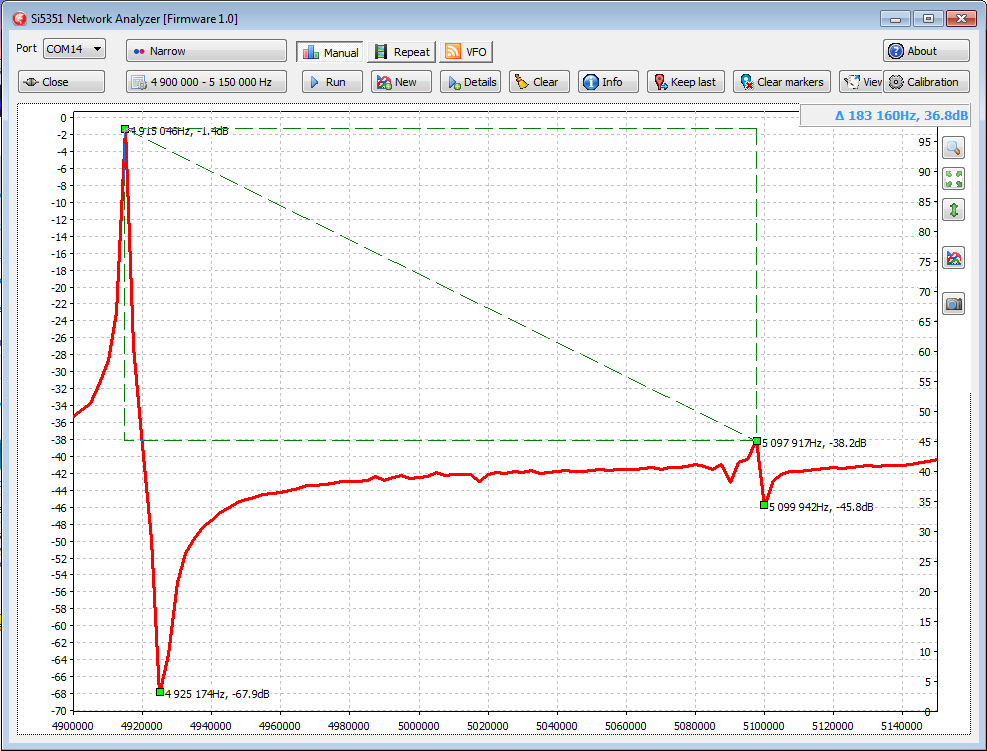Screen dimensions: 987x751
Task: Open the Calibration settings
Action: pyautogui.click(x=926, y=82)
